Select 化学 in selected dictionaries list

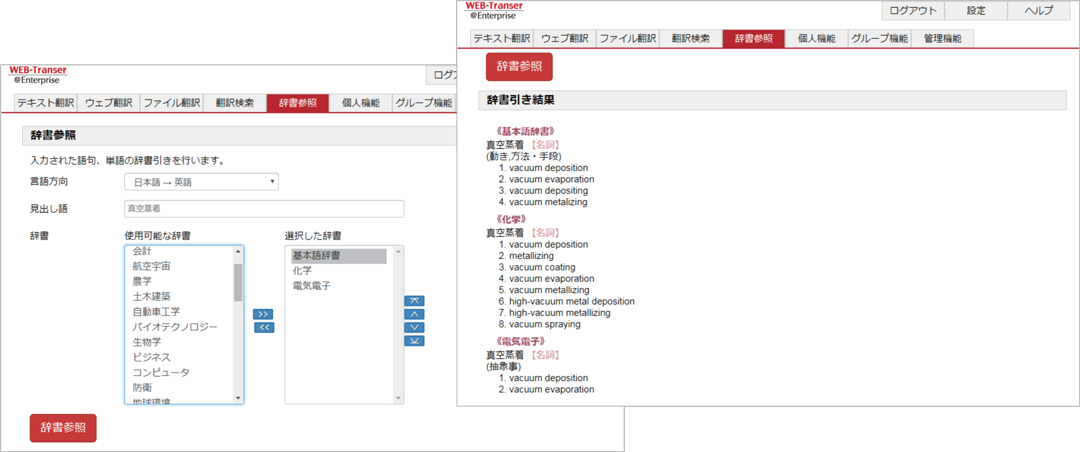click(x=303, y=271)
